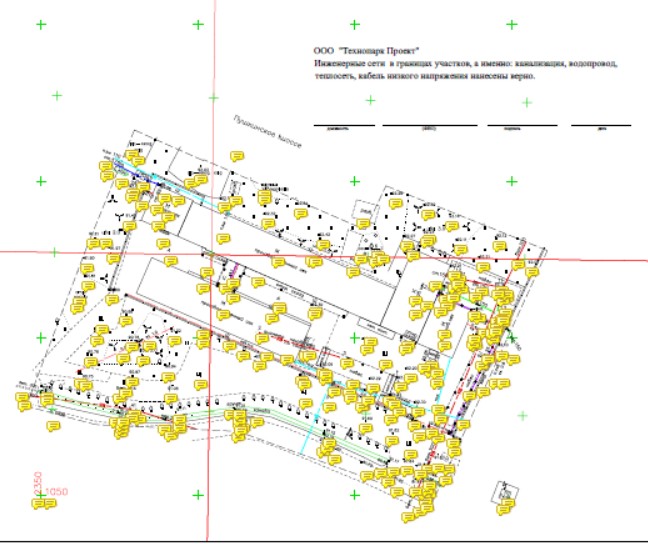
Task: Click the intersection of the red crosshair lines
Action: (210, 252)
